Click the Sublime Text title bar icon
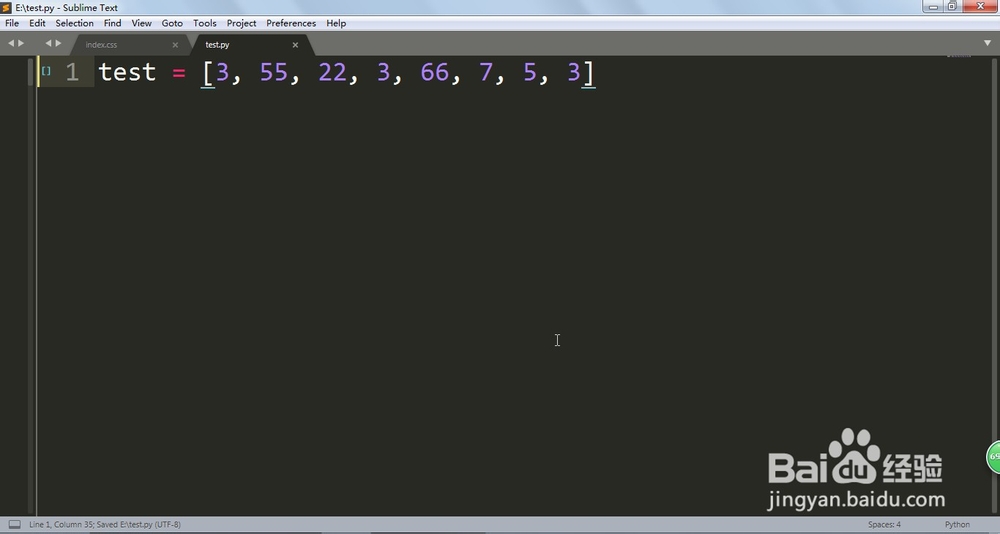Viewport: 1000px width, 534px height. click(7, 8)
